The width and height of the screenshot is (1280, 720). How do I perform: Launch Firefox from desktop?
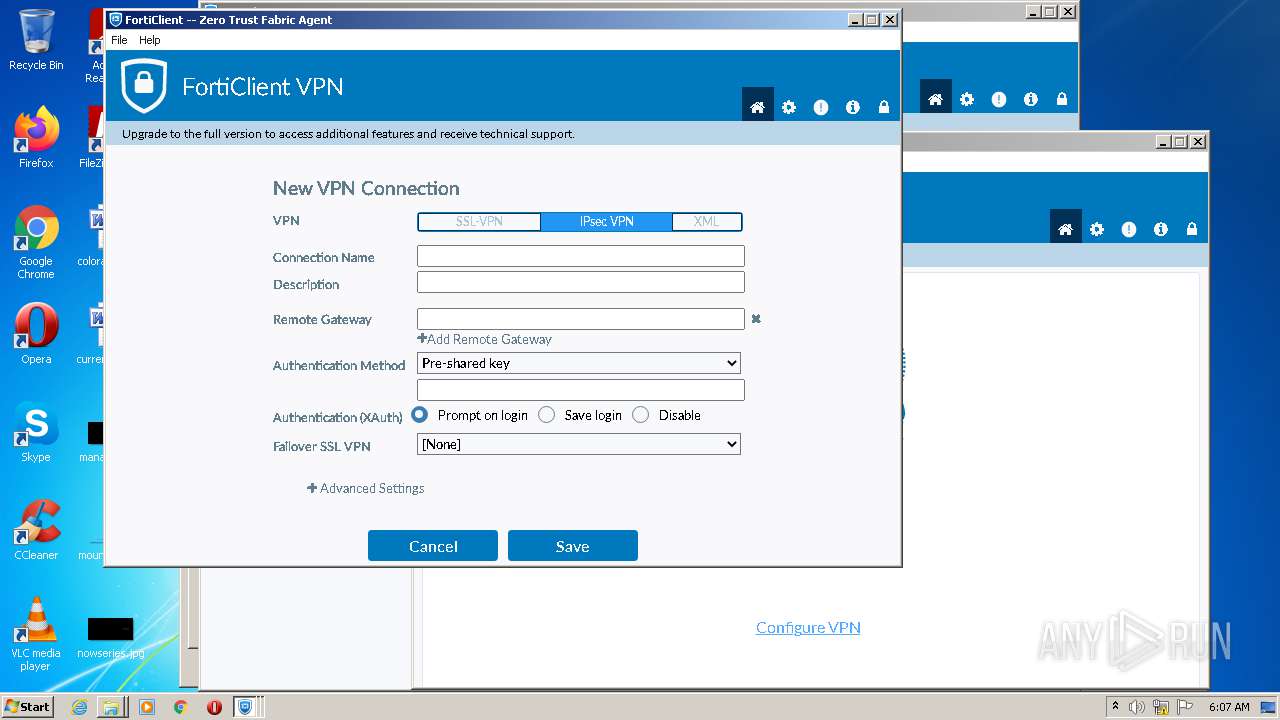click(x=36, y=138)
